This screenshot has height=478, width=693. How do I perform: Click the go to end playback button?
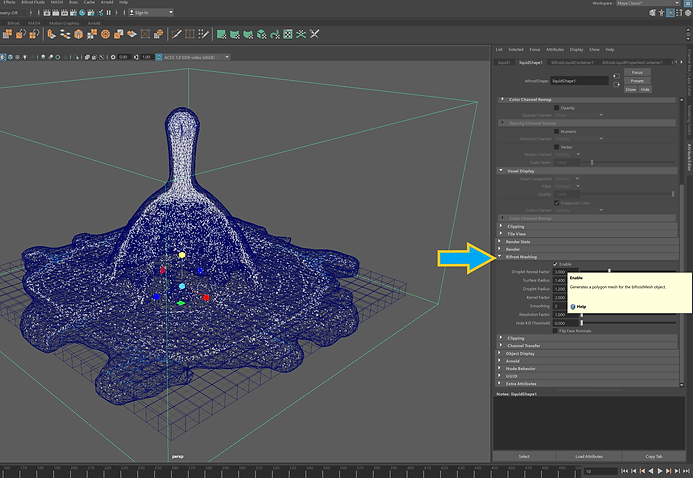coord(685,471)
